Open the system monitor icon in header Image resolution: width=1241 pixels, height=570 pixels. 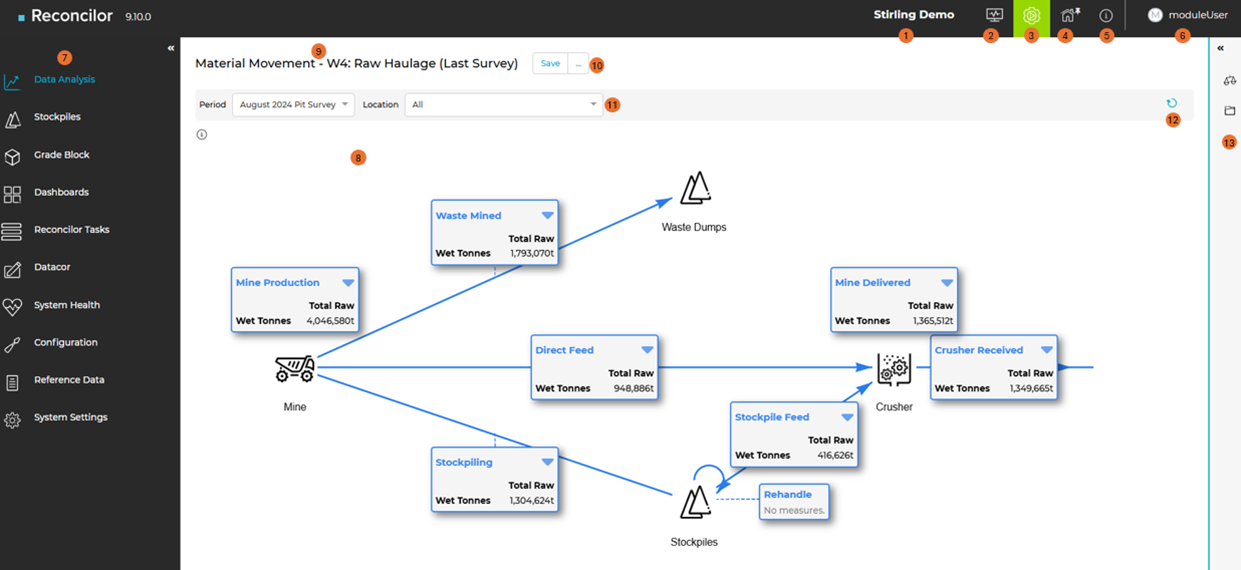994,15
